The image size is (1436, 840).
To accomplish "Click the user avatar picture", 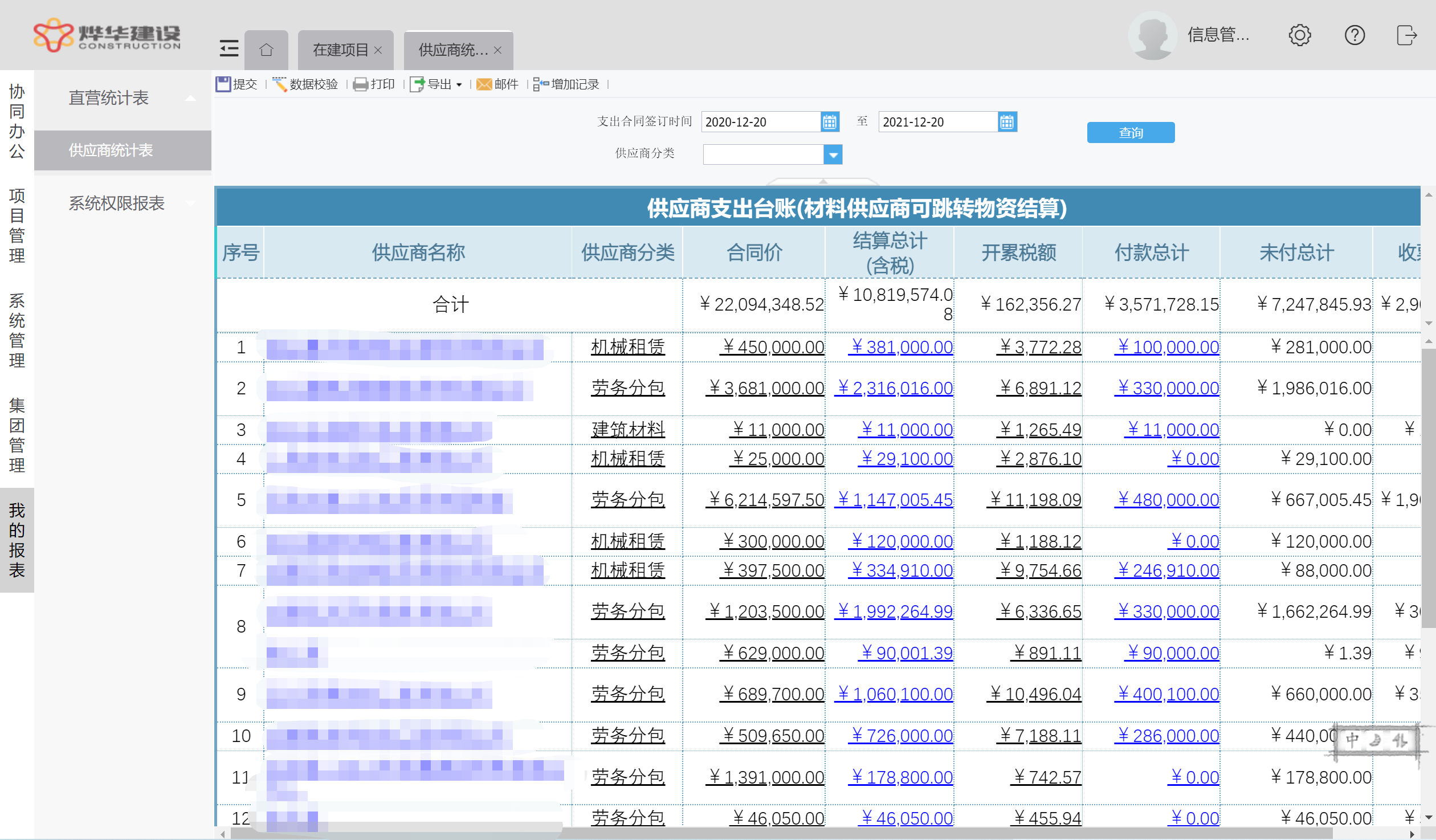I will 1153,35.
